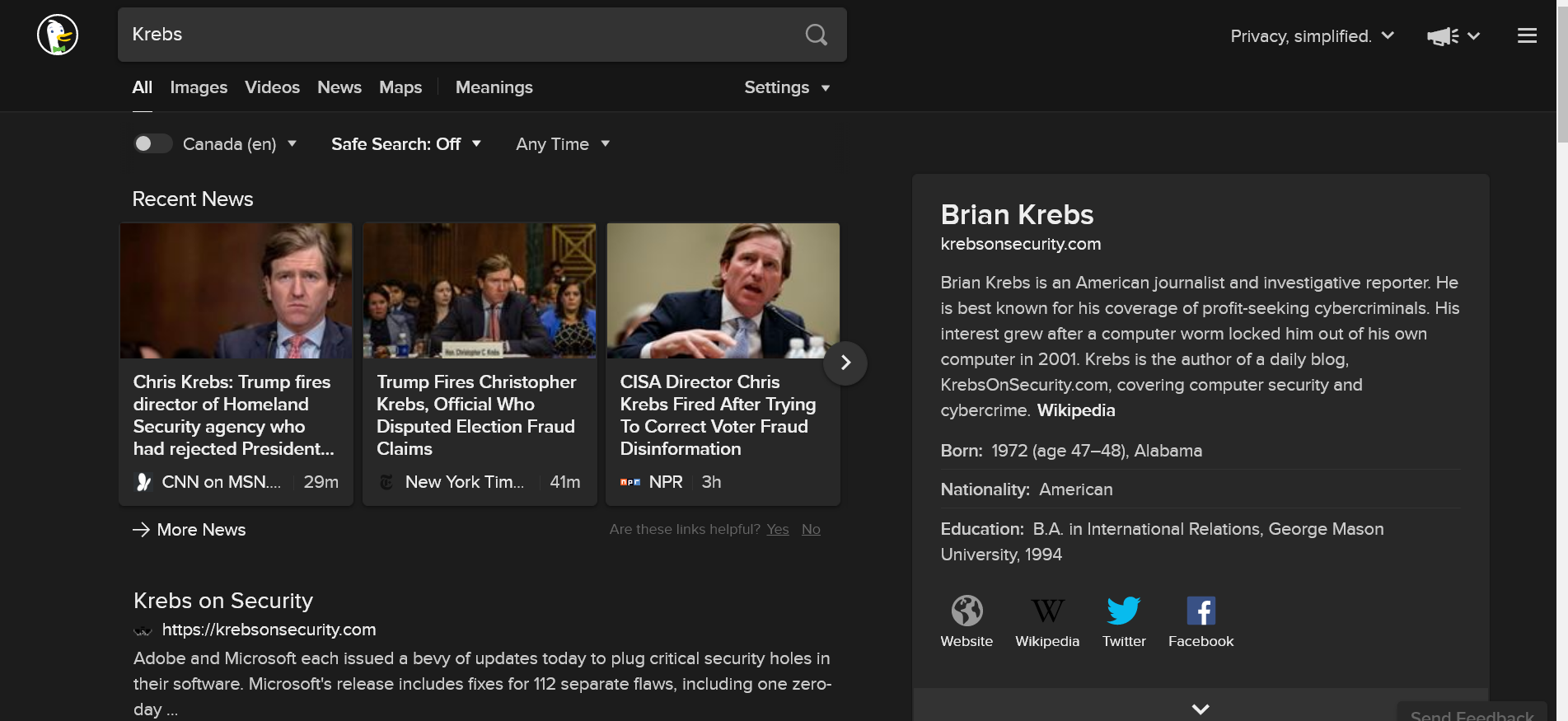
Task: Open headline 'CISA Director Chris Krebs Fired'
Action: tap(718, 415)
